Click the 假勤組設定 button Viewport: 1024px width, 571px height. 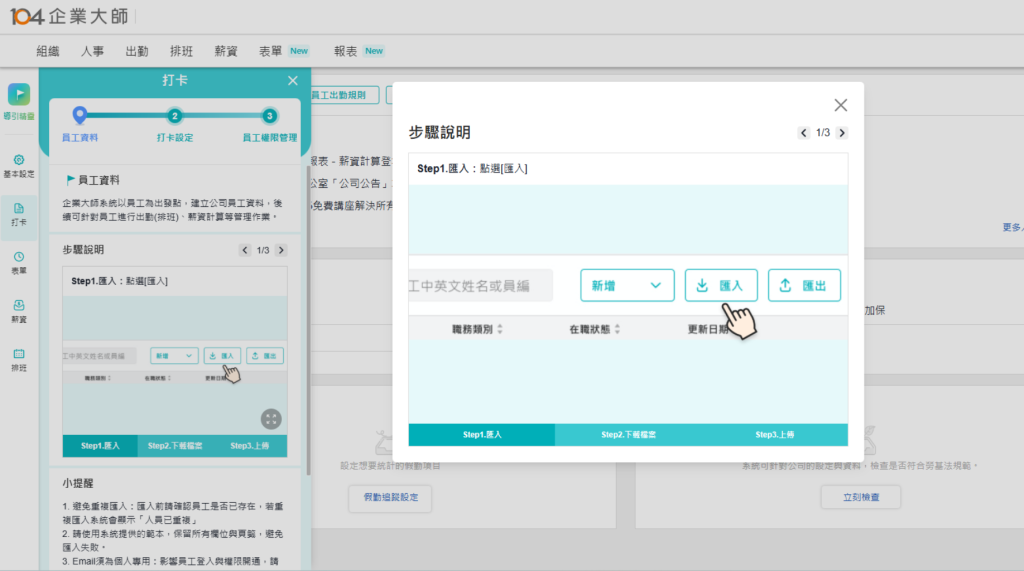coord(391,497)
